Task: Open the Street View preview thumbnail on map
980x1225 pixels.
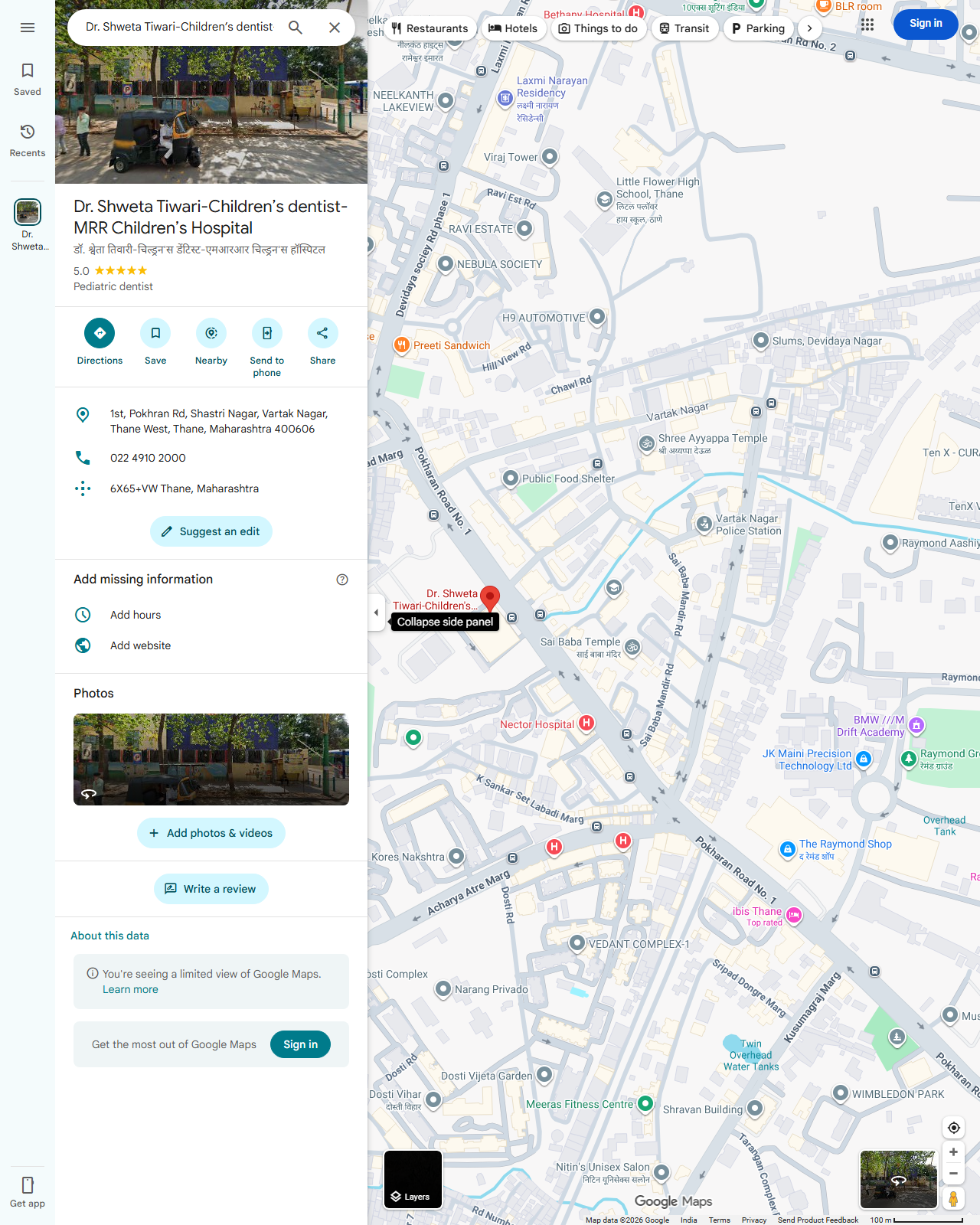Action: coord(899,1180)
